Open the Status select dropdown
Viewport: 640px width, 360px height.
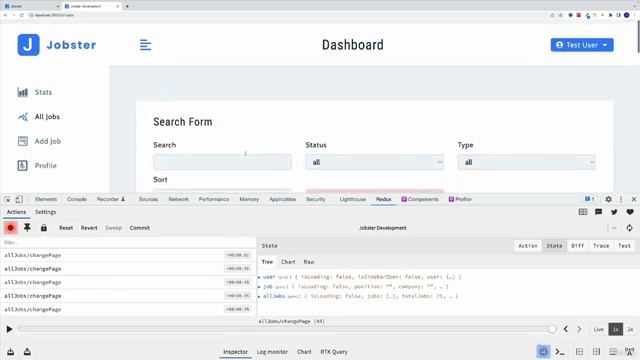pos(374,162)
